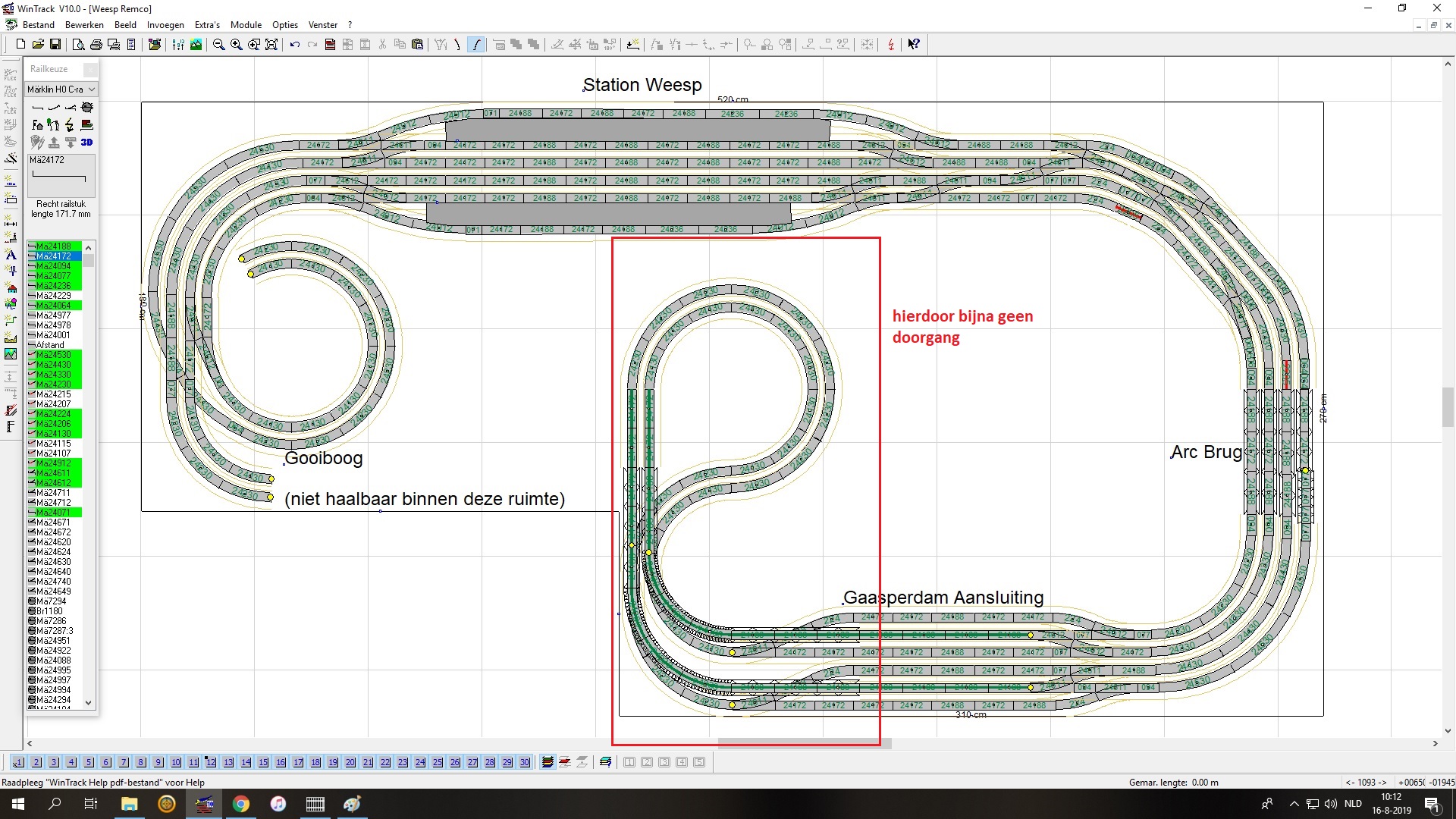Toggle layer 25 button
Image resolution: width=1456 pixels, height=819 pixels.
point(438,762)
